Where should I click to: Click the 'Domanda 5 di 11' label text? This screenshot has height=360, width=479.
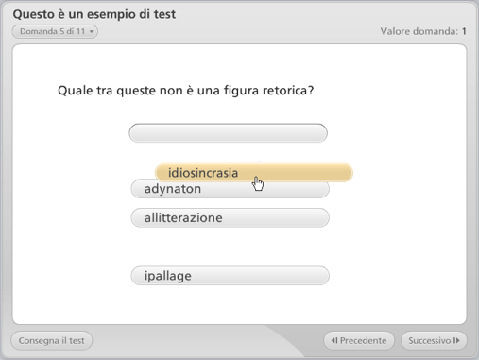(52, 31)
